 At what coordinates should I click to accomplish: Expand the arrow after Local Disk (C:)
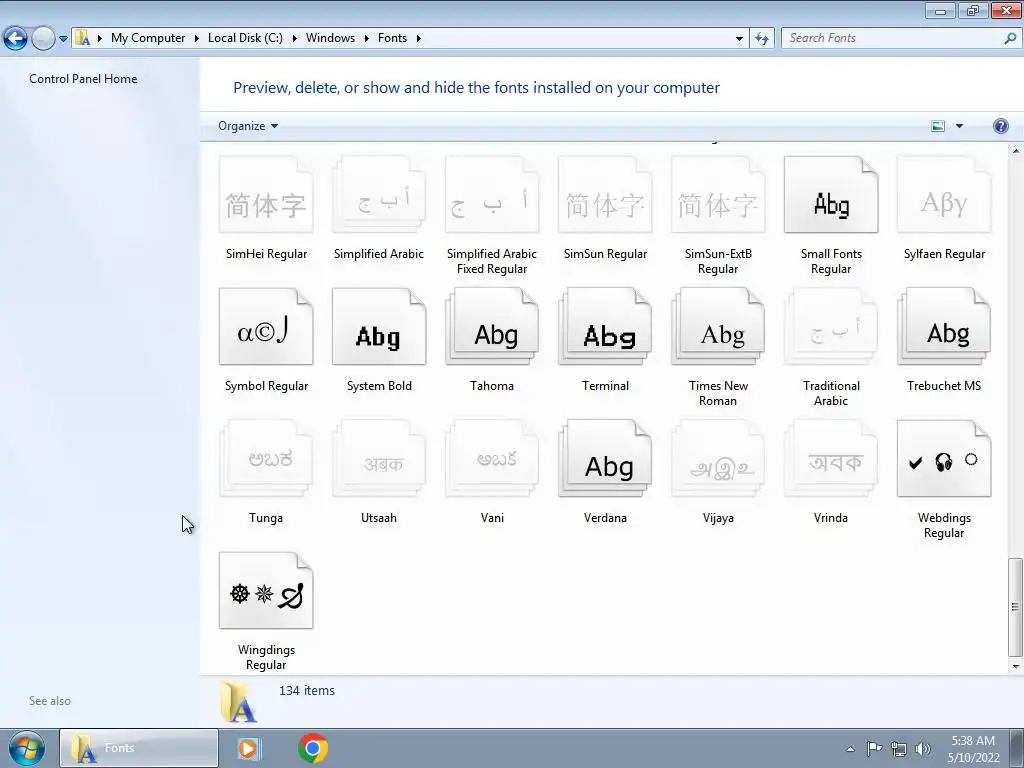294,38
